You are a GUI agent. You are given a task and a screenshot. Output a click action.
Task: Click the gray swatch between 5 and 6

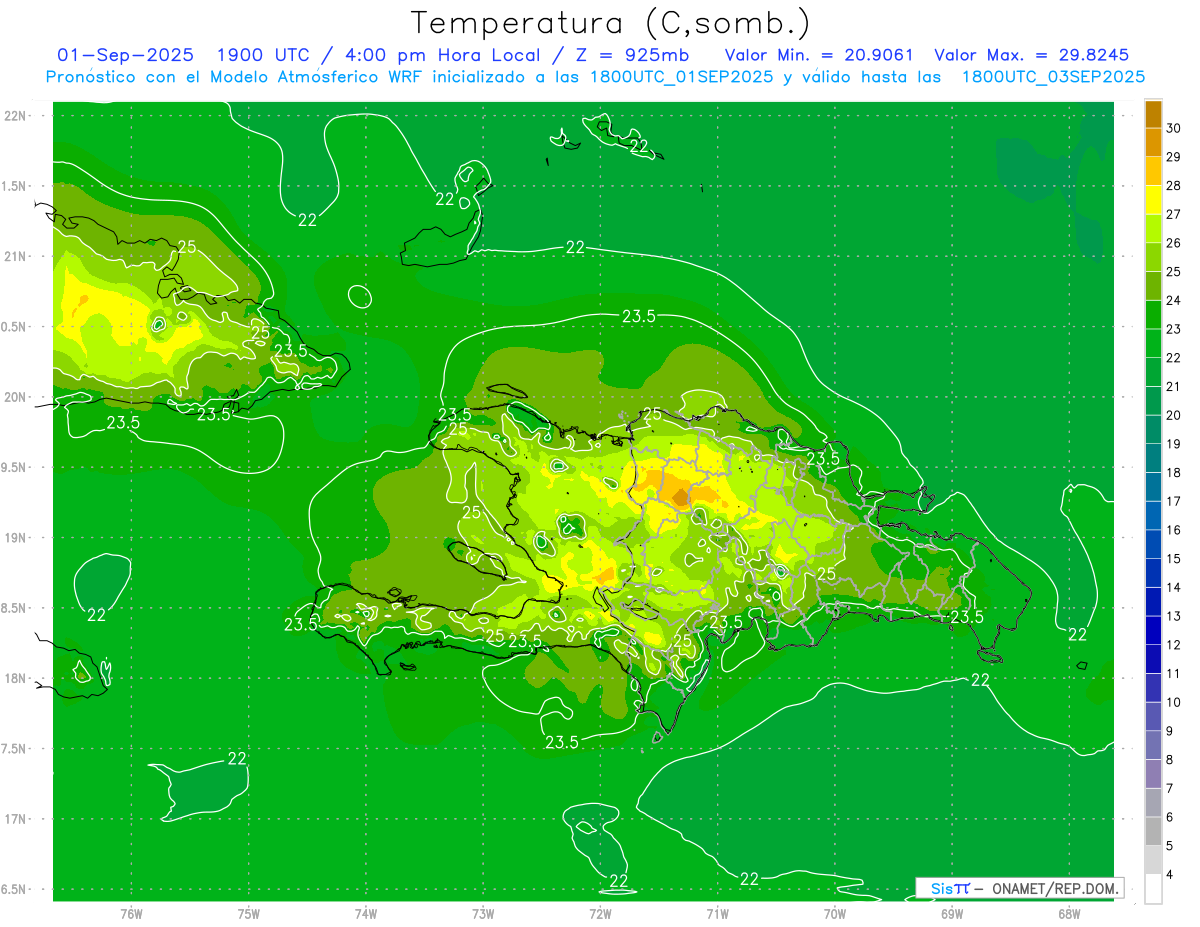tap(1153, 831)
